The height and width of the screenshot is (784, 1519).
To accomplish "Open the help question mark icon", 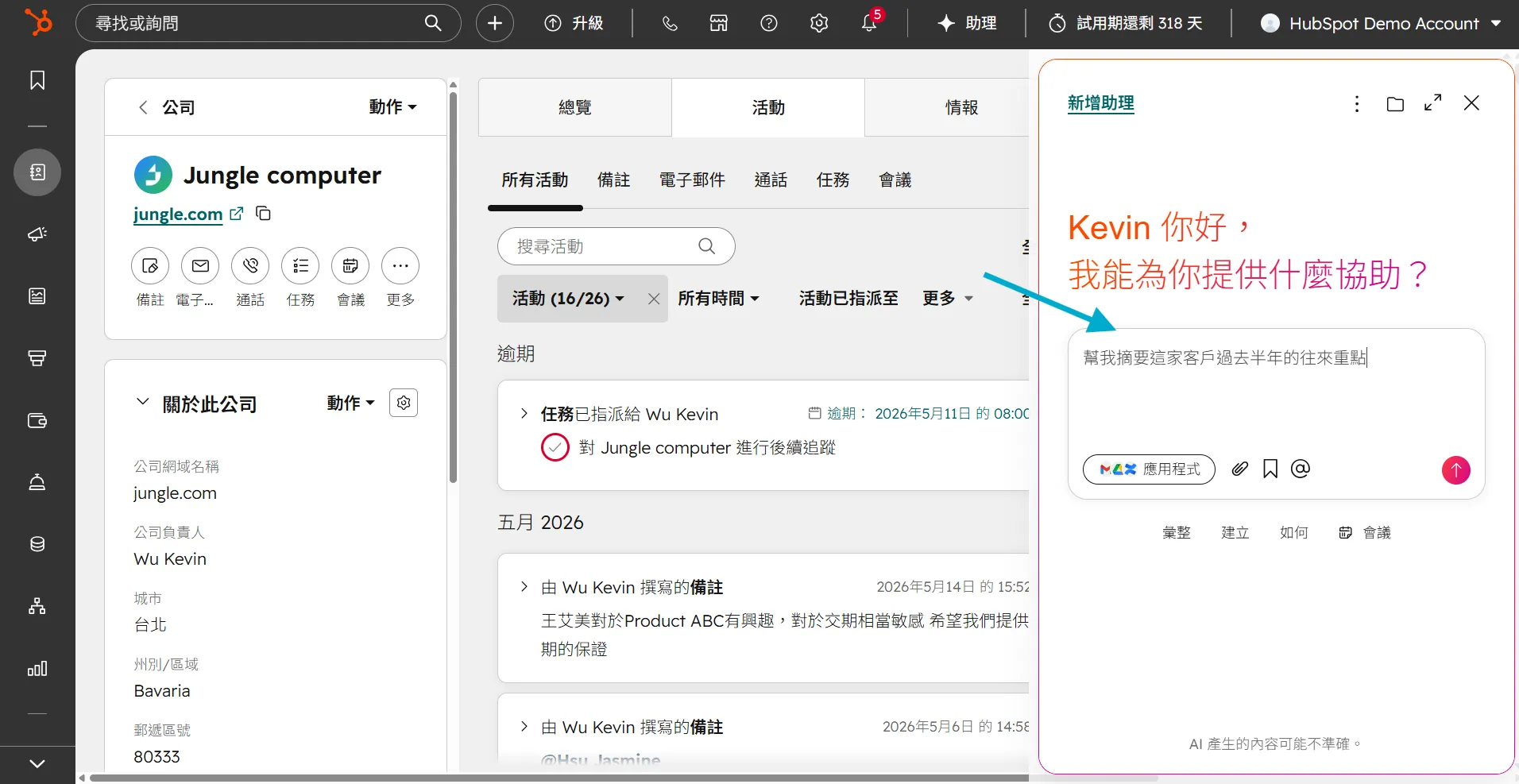I will tap(768, 23).
